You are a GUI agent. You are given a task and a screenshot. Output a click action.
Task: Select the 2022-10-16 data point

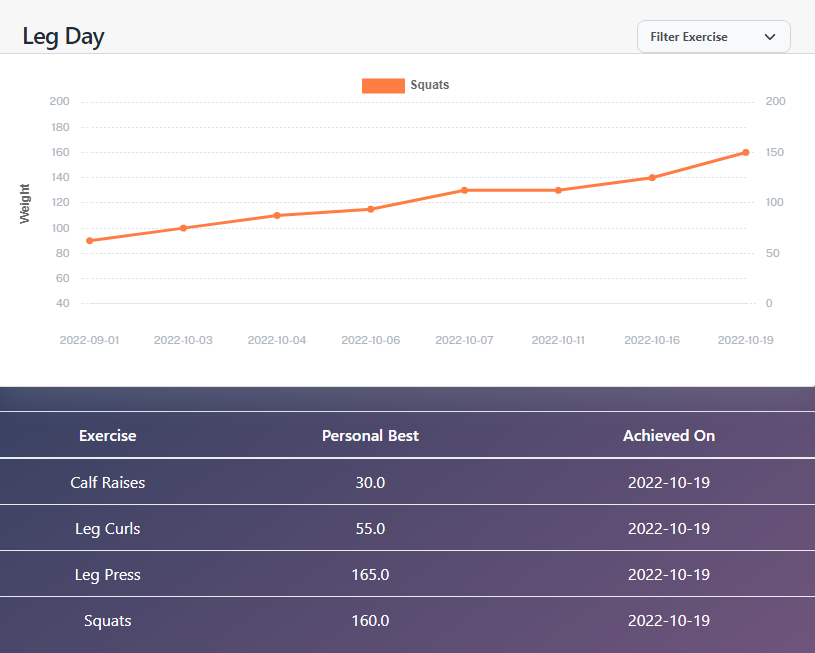point(652,178)
